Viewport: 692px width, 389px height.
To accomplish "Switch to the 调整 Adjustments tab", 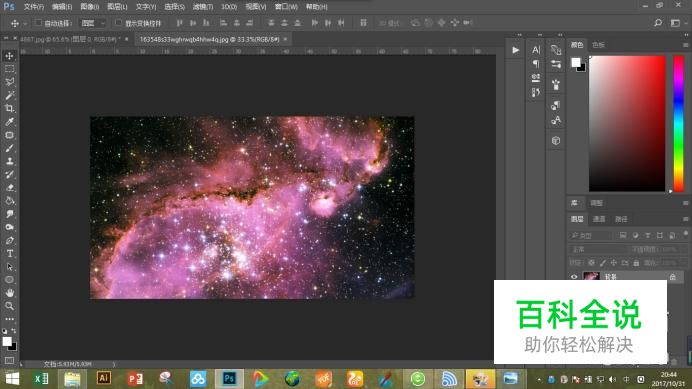I will coord(597,203).
